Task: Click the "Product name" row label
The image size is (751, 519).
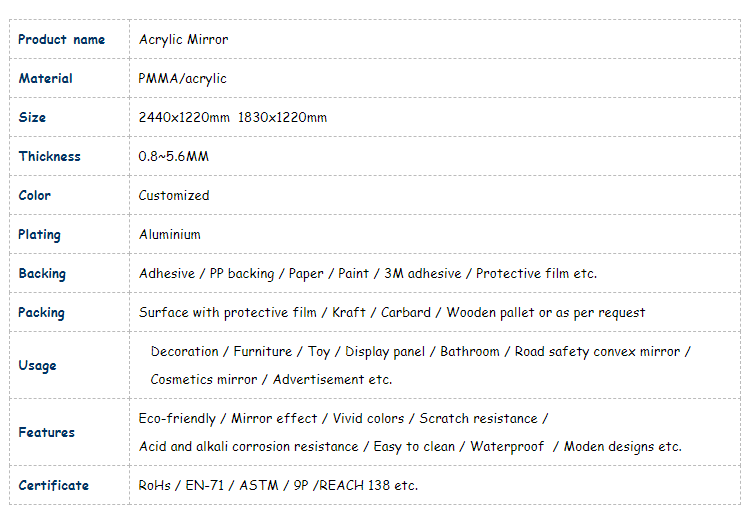Action: point(61,40)
